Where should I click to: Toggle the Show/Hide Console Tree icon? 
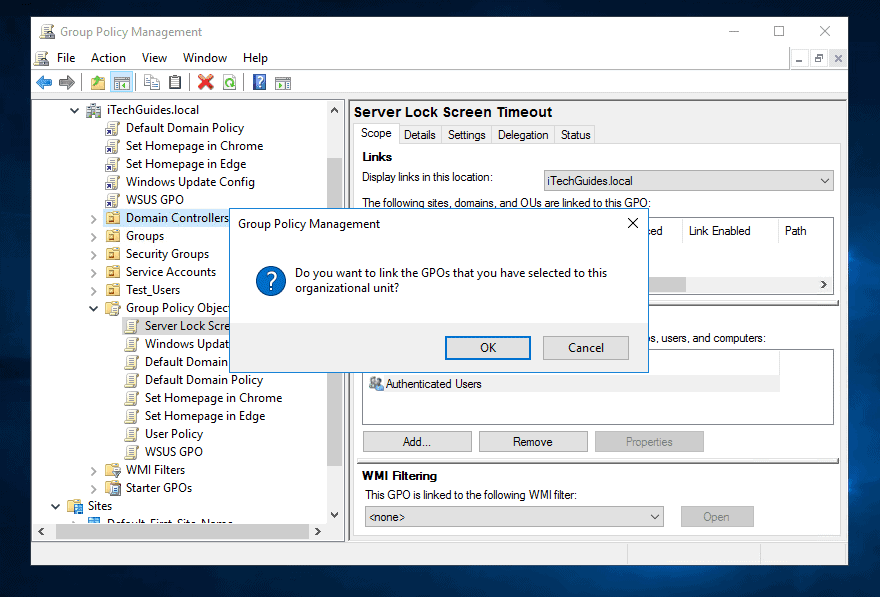click(122, 82)
